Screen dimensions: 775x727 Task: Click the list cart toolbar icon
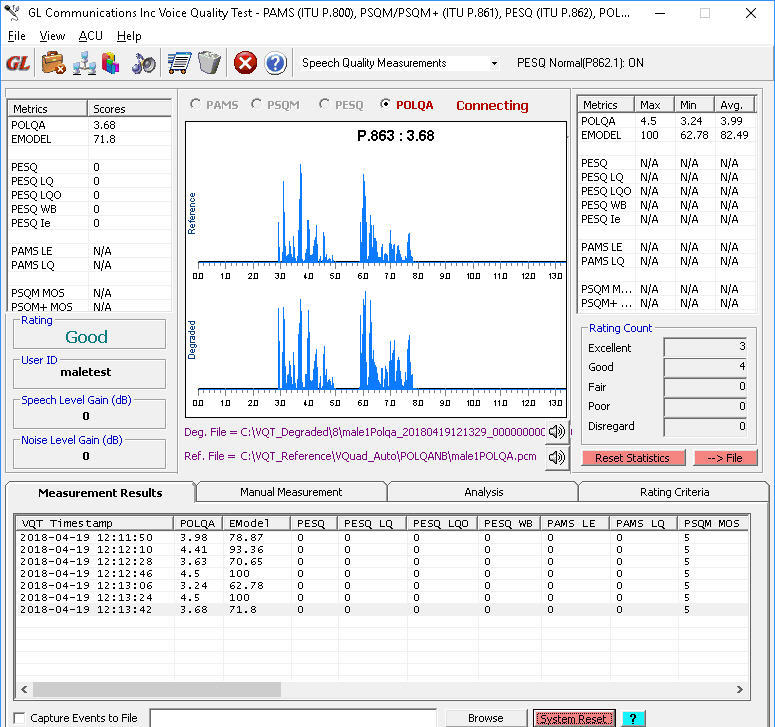click(x=179, y=63)
